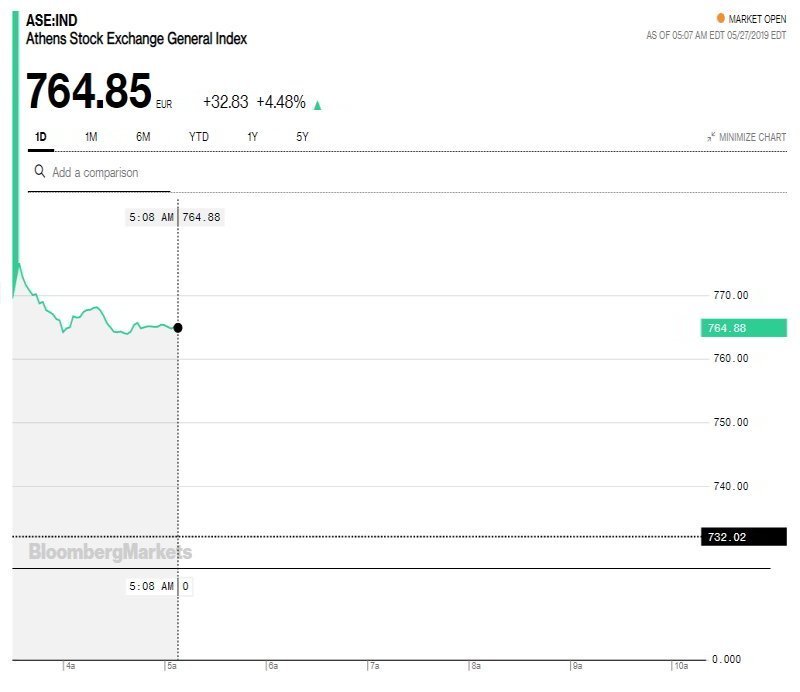
Task: Select the 1Y time range tab
Action: [x=253, y=137]
